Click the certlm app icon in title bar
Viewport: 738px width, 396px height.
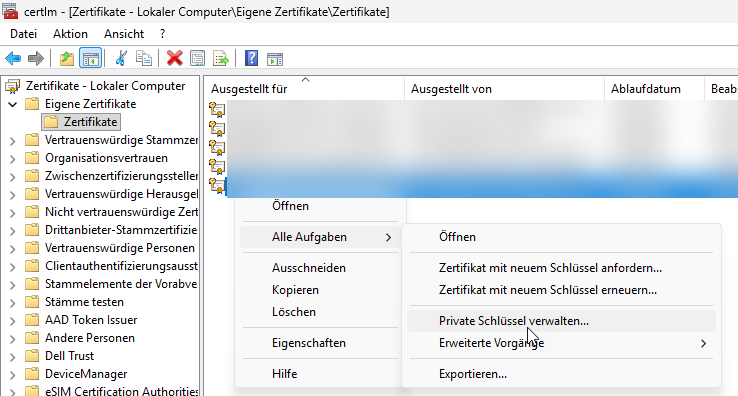[x=10, y=11]
